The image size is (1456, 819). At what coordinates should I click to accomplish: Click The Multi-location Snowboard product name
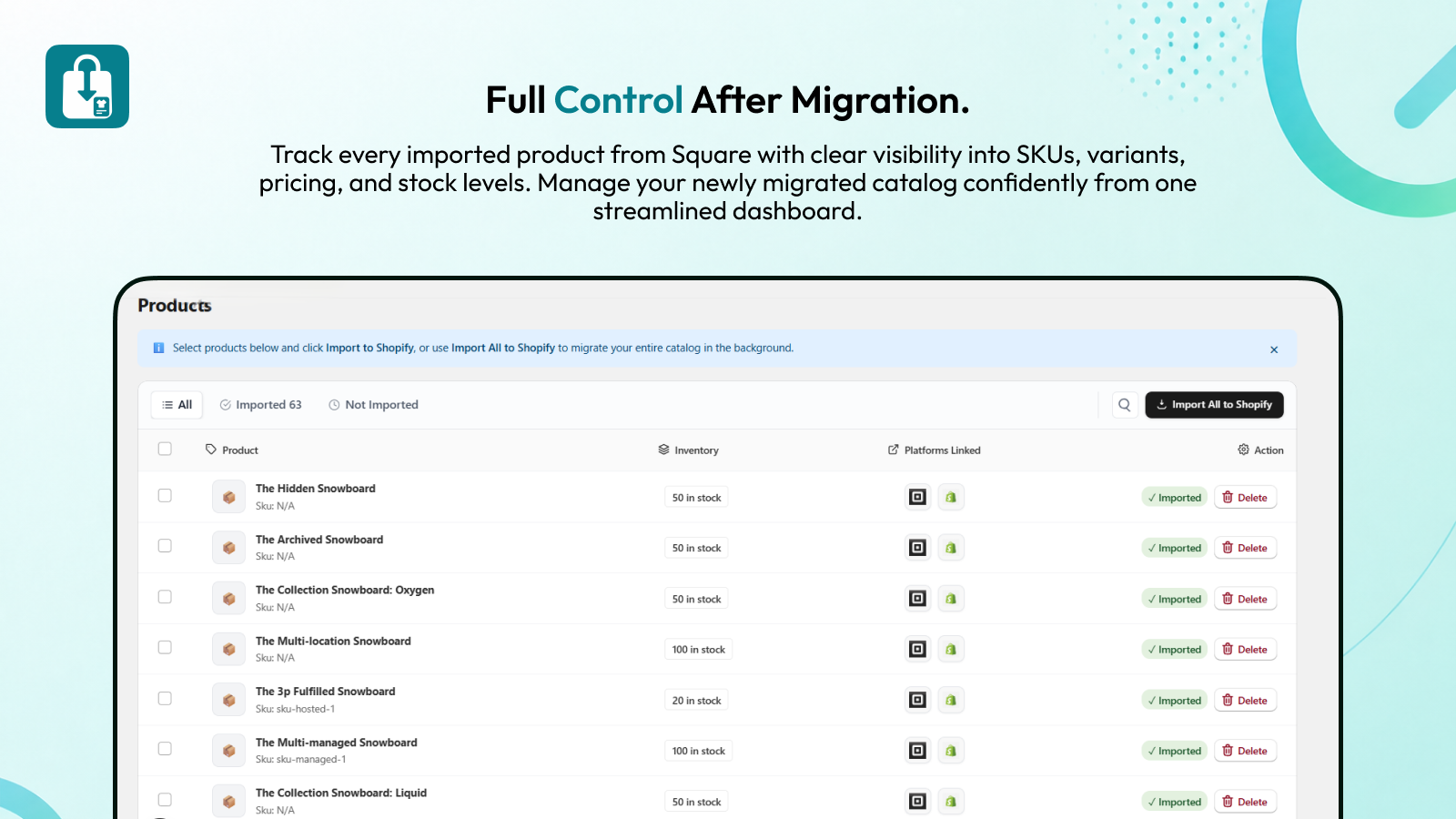click(x=333, y=641)
